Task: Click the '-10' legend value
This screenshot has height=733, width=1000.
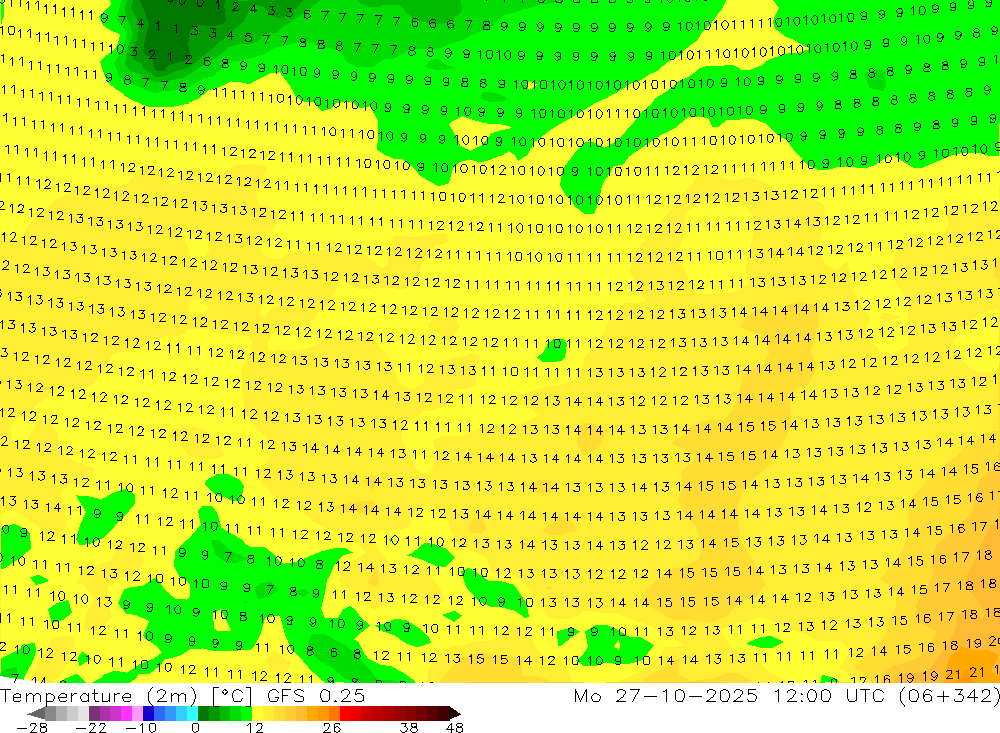Action: [141, 727]
